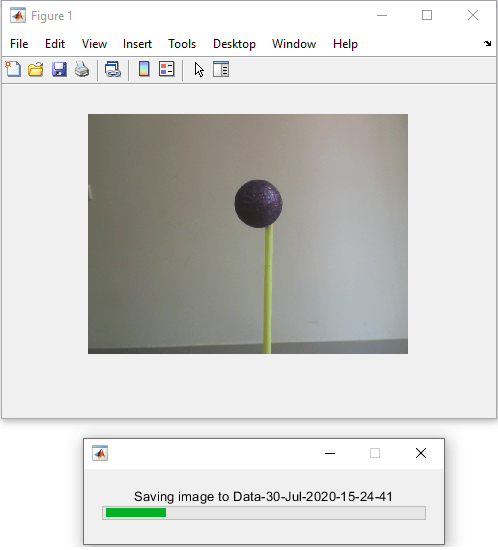Image resolution: width=498 pixels, height=550 pixels.
Task: Click the Link Plot toolbar icon
Action: point(113,69)
